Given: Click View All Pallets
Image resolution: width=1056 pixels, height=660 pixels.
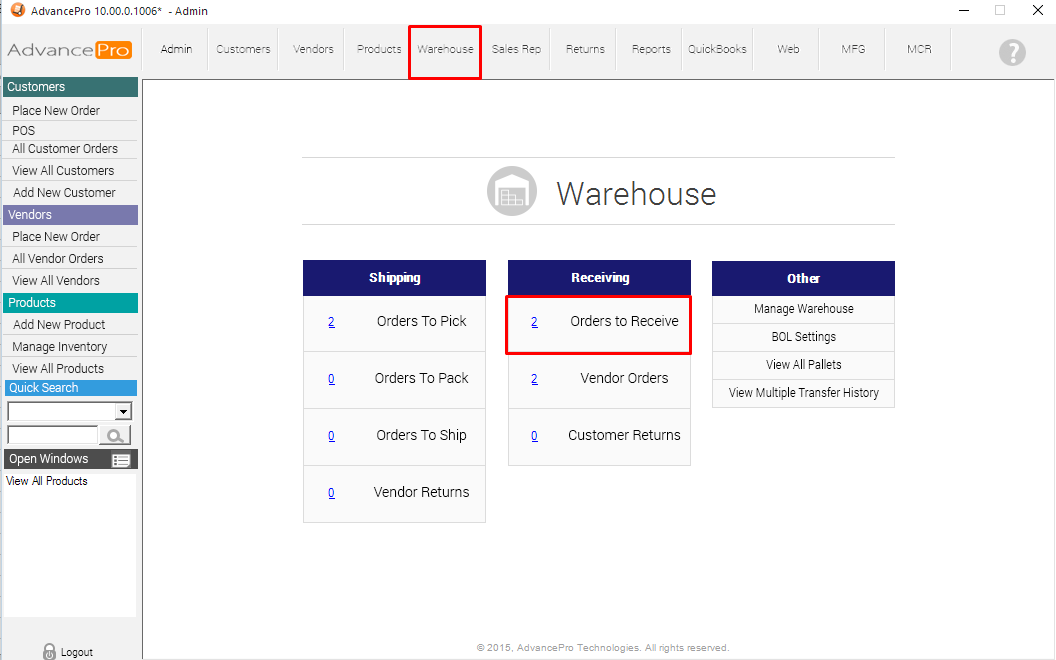Looking at the screenshot, I should [803, 365].
